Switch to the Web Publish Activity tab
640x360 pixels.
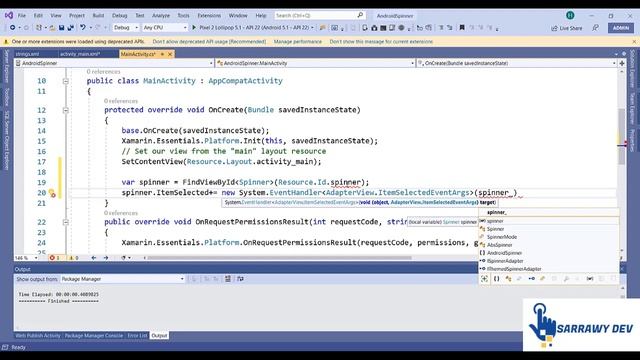point(38,336)
